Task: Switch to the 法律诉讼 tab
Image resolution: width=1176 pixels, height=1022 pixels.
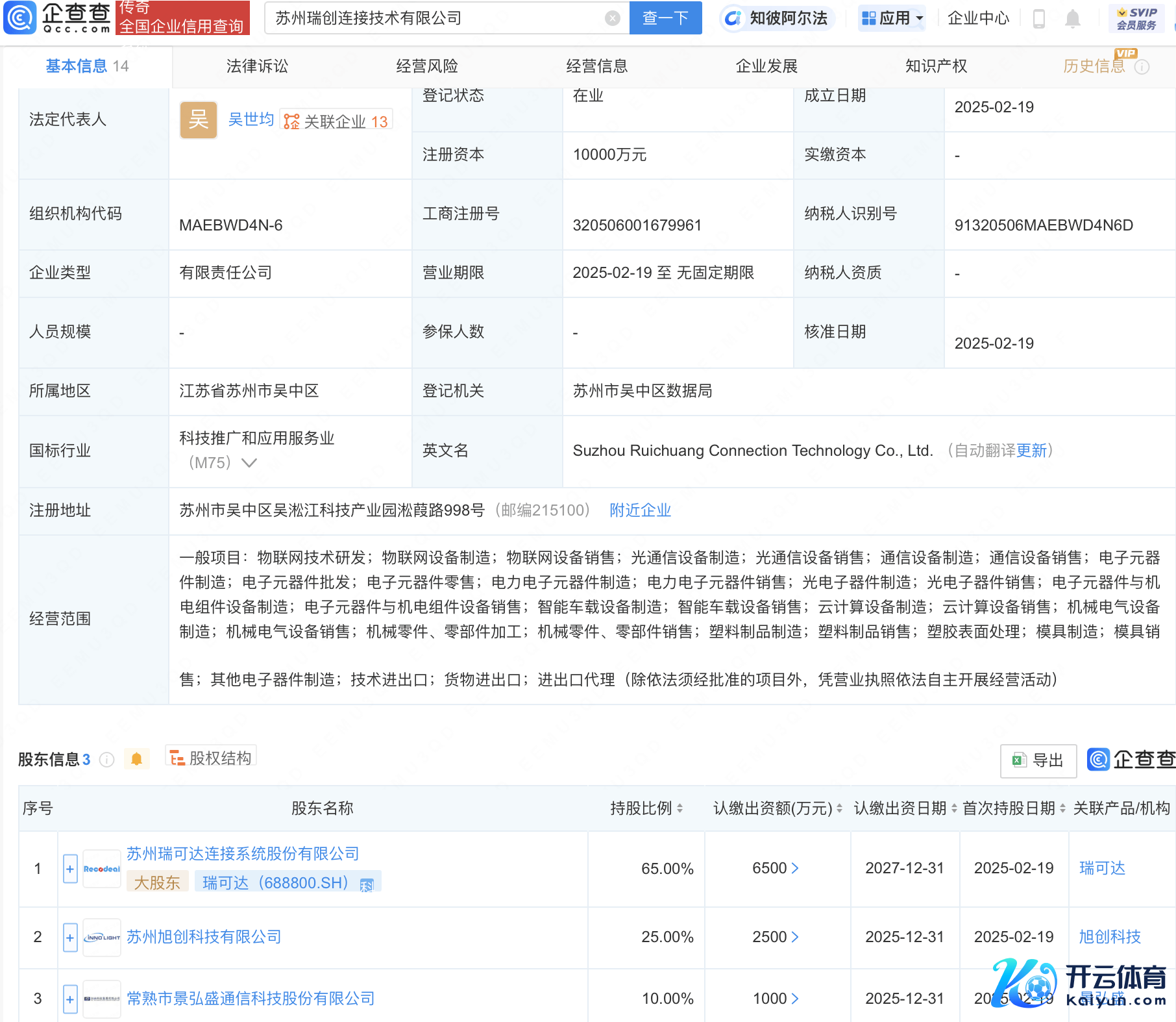Action: click(257, 66)
